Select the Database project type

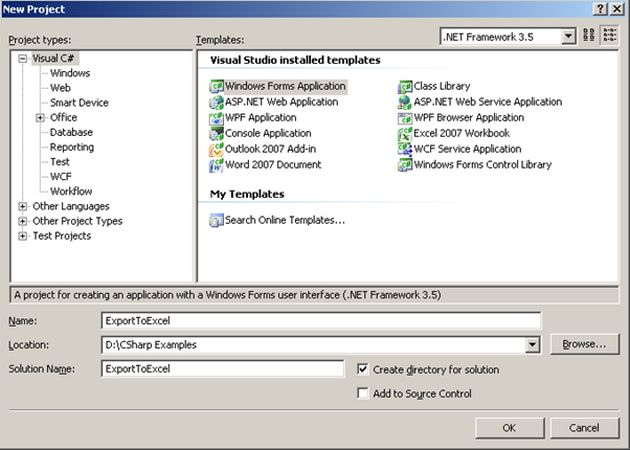point(71,132)
